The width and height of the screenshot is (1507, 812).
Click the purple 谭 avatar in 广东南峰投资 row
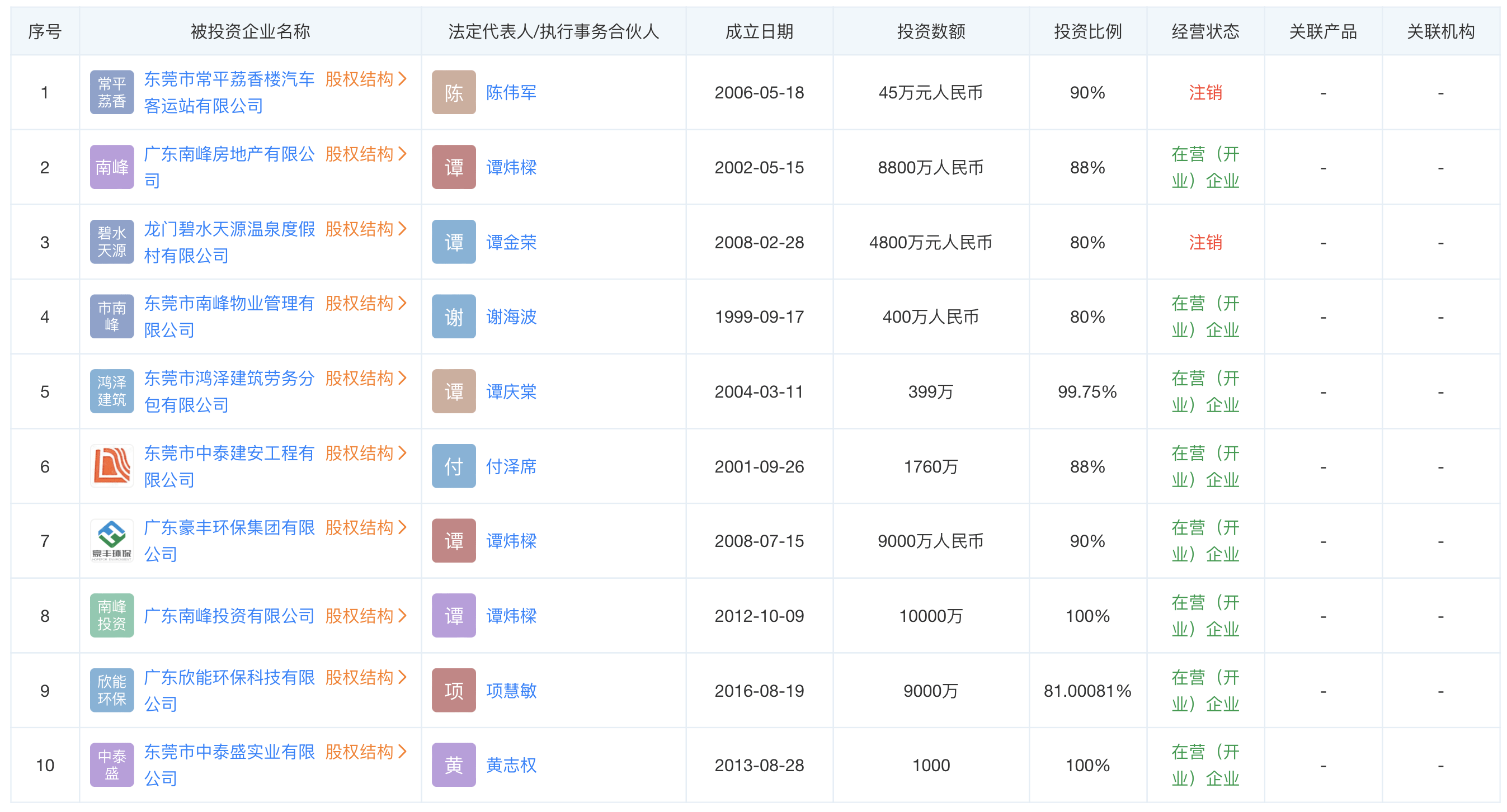[454, 616]
